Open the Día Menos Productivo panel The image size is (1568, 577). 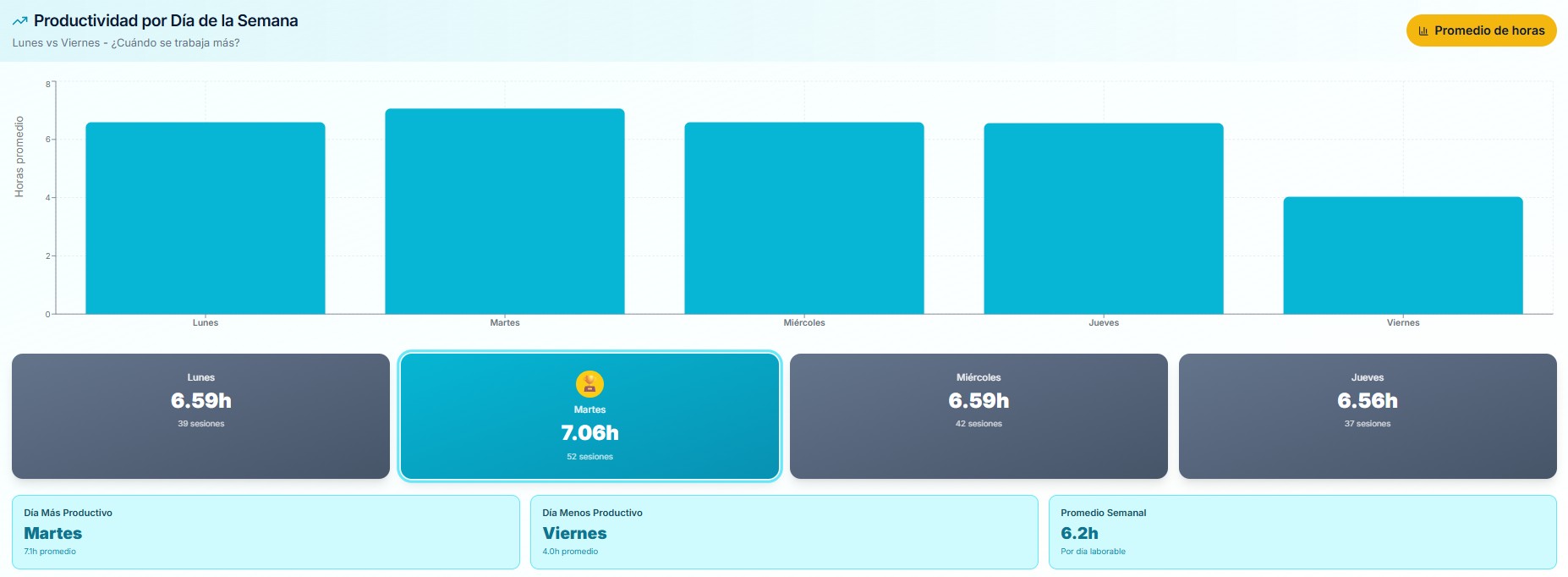(784, 532)
